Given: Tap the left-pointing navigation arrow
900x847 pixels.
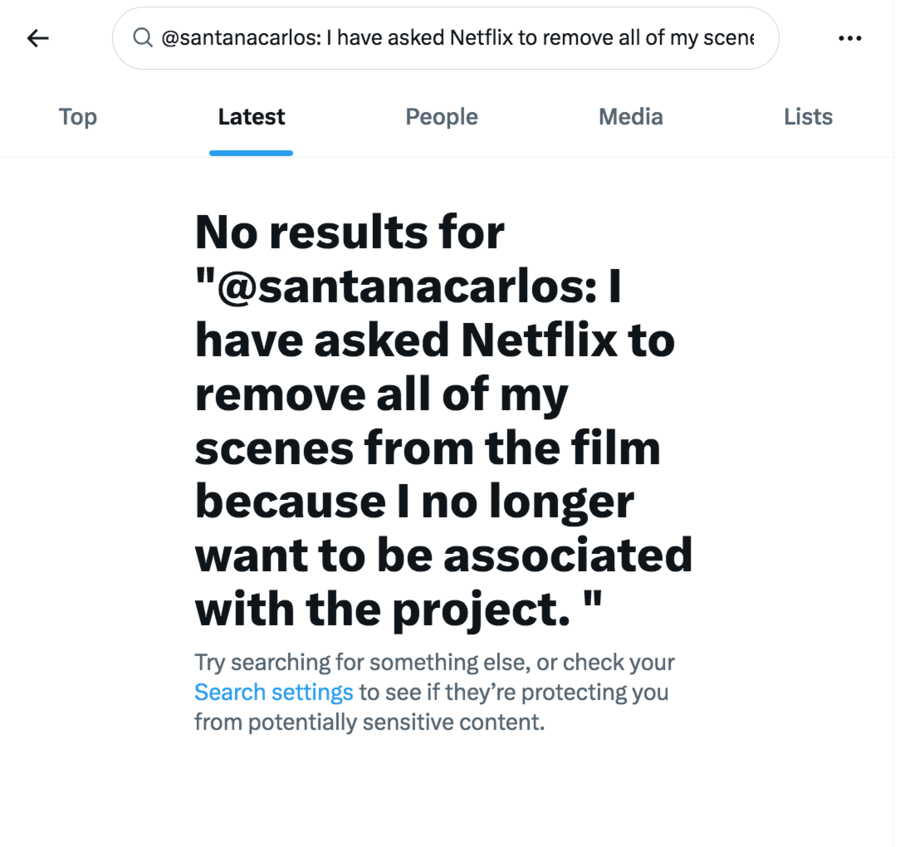Looking at the screenshot, I should [37, 38].
